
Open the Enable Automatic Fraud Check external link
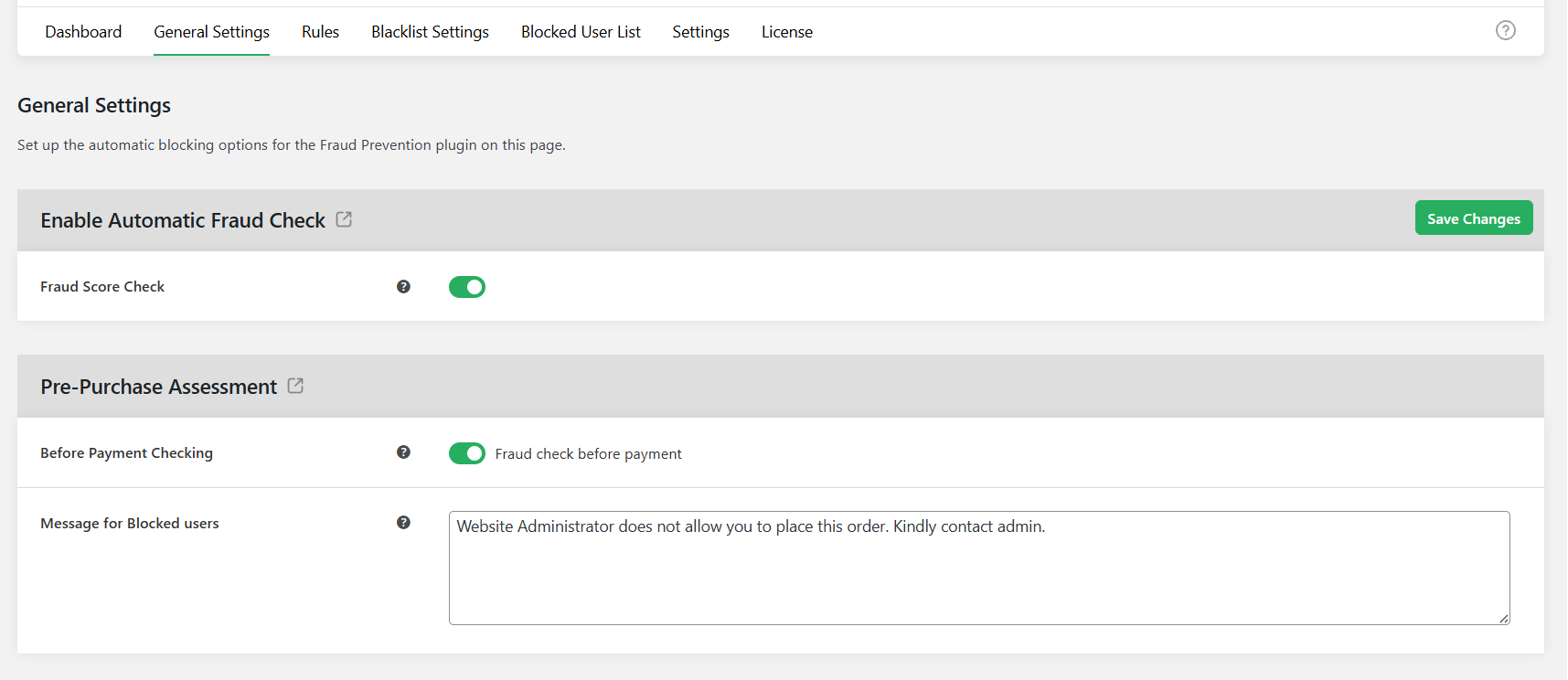[344, 218]
